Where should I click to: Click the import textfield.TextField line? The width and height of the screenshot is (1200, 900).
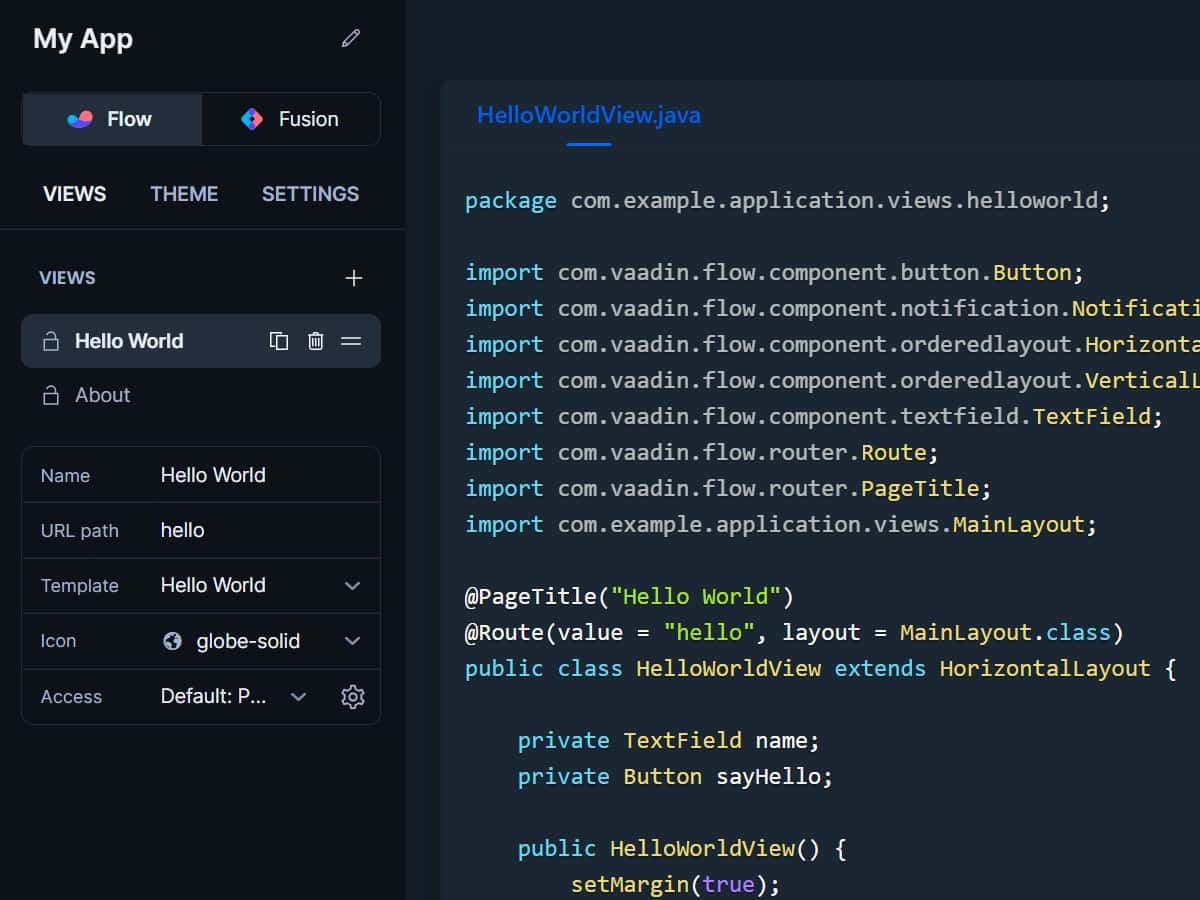click(x=814, y=417)
